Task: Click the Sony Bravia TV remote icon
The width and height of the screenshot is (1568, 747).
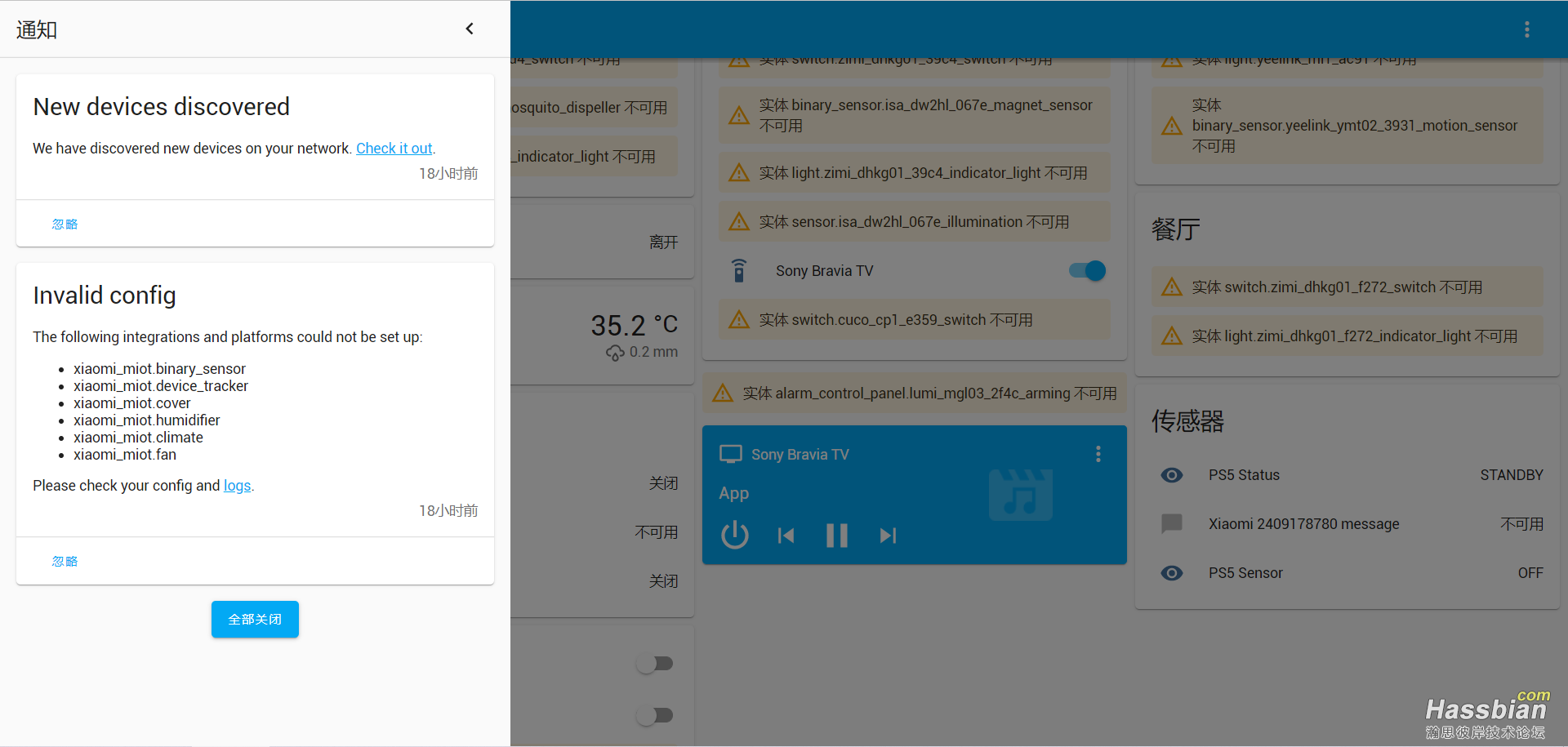Action: [x=739, y=270]
